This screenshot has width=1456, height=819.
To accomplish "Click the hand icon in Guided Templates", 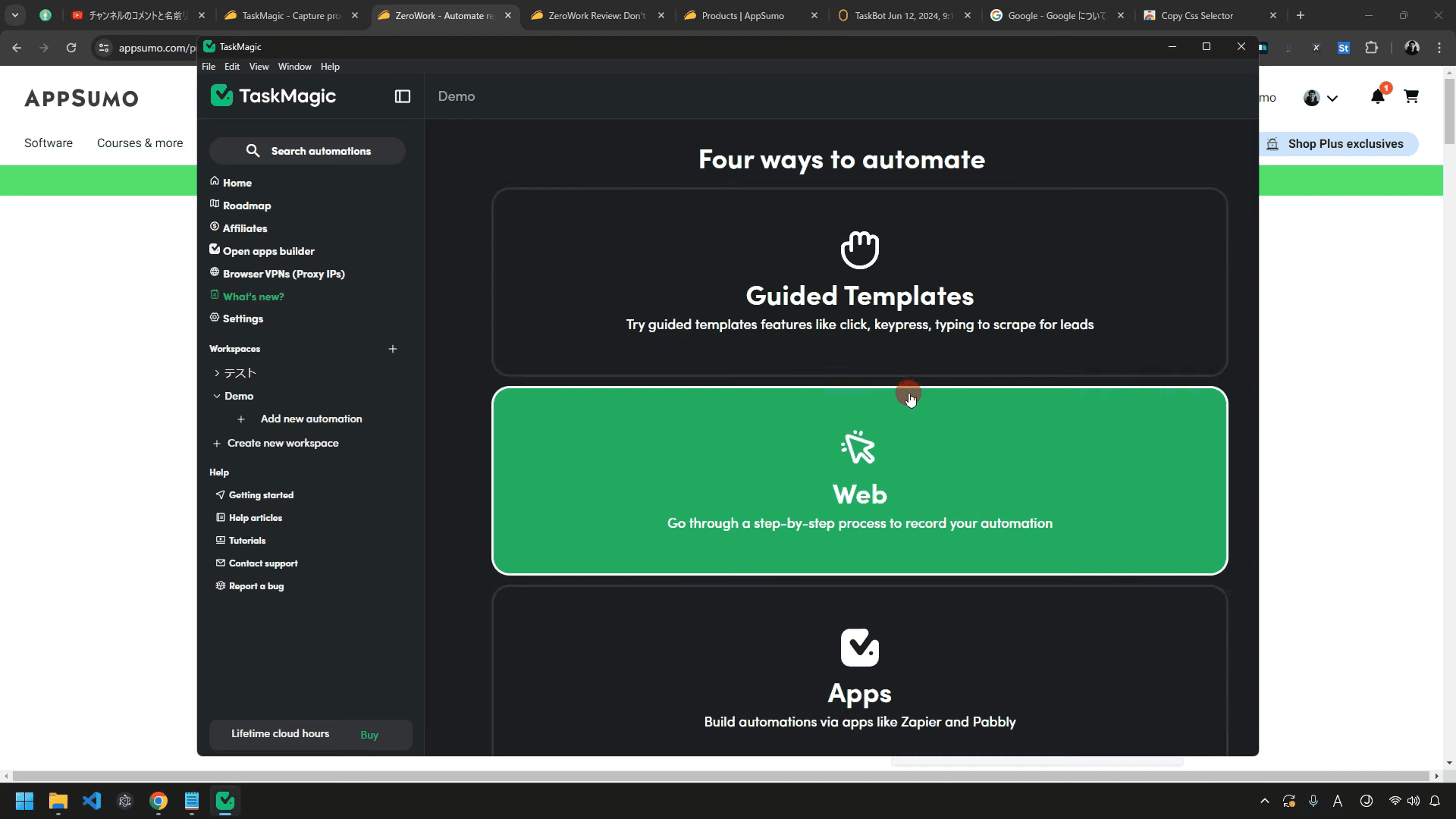I will coord(859,249).
